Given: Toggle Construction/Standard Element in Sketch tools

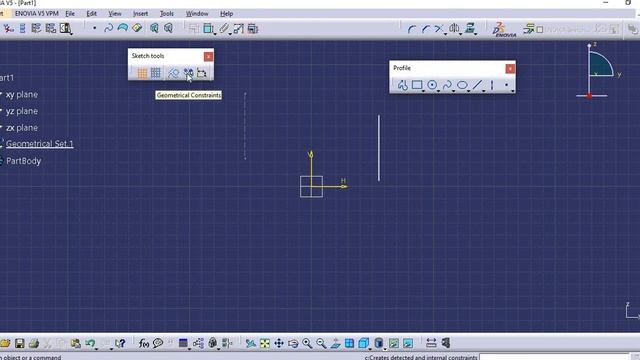Looking at the screenshot, I should point(173,73).
